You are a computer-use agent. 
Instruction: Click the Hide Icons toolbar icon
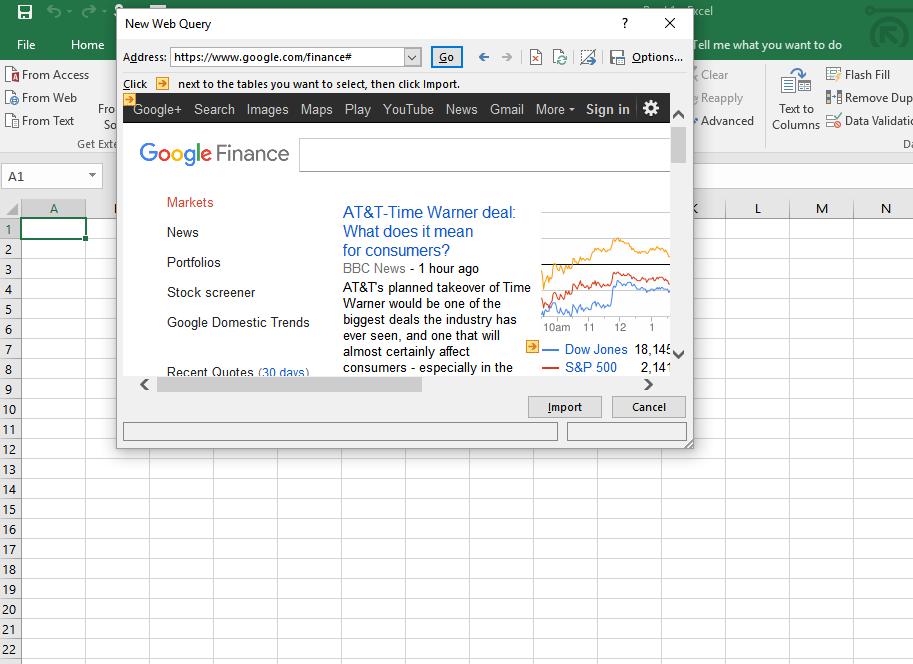[588, 57]
